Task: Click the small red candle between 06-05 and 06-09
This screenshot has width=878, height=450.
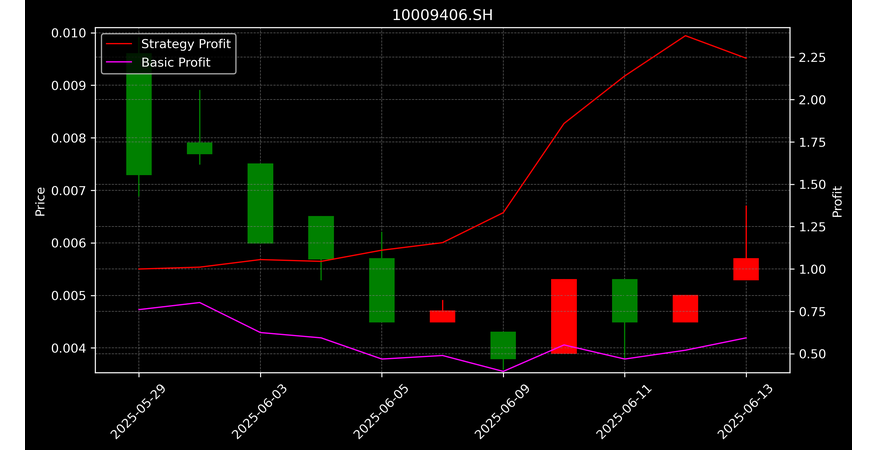Action: (442, 316)
